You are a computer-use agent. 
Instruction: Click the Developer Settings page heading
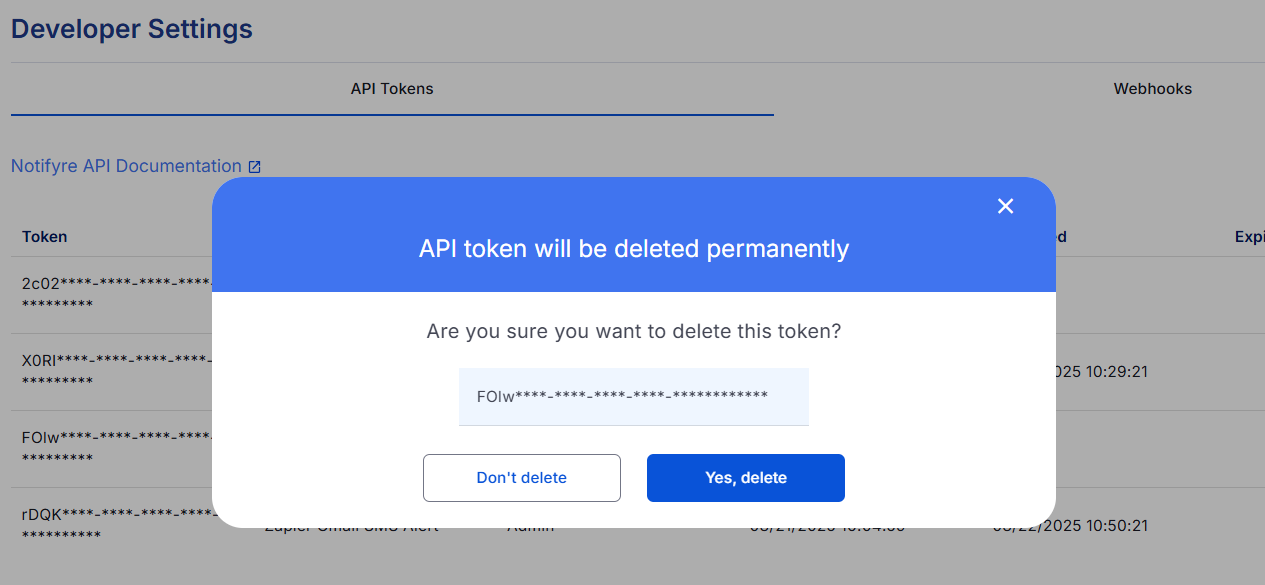(132, 29)
